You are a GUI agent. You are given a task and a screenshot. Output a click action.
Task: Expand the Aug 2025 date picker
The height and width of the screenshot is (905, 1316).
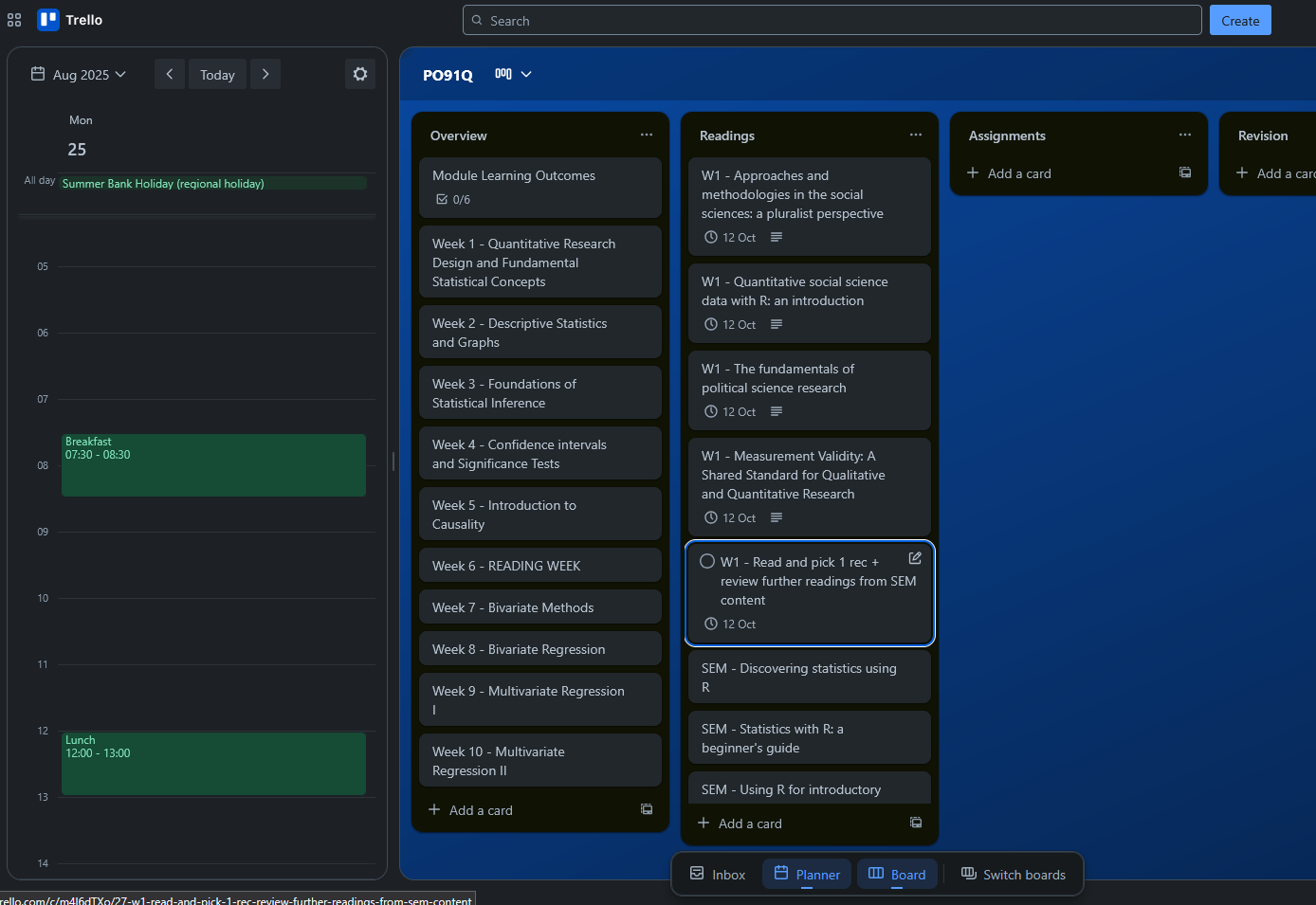pos(80,74)
